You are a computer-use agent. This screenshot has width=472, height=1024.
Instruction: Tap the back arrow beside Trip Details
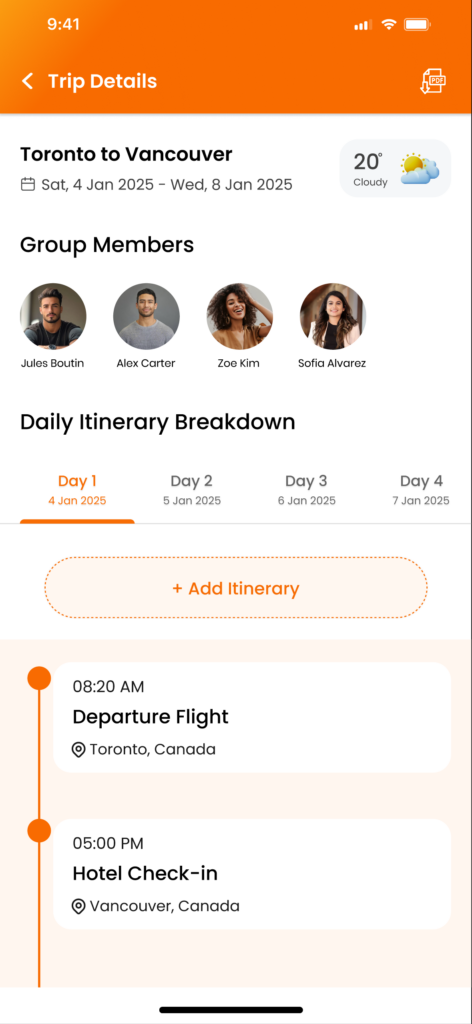tap(27, 81)
